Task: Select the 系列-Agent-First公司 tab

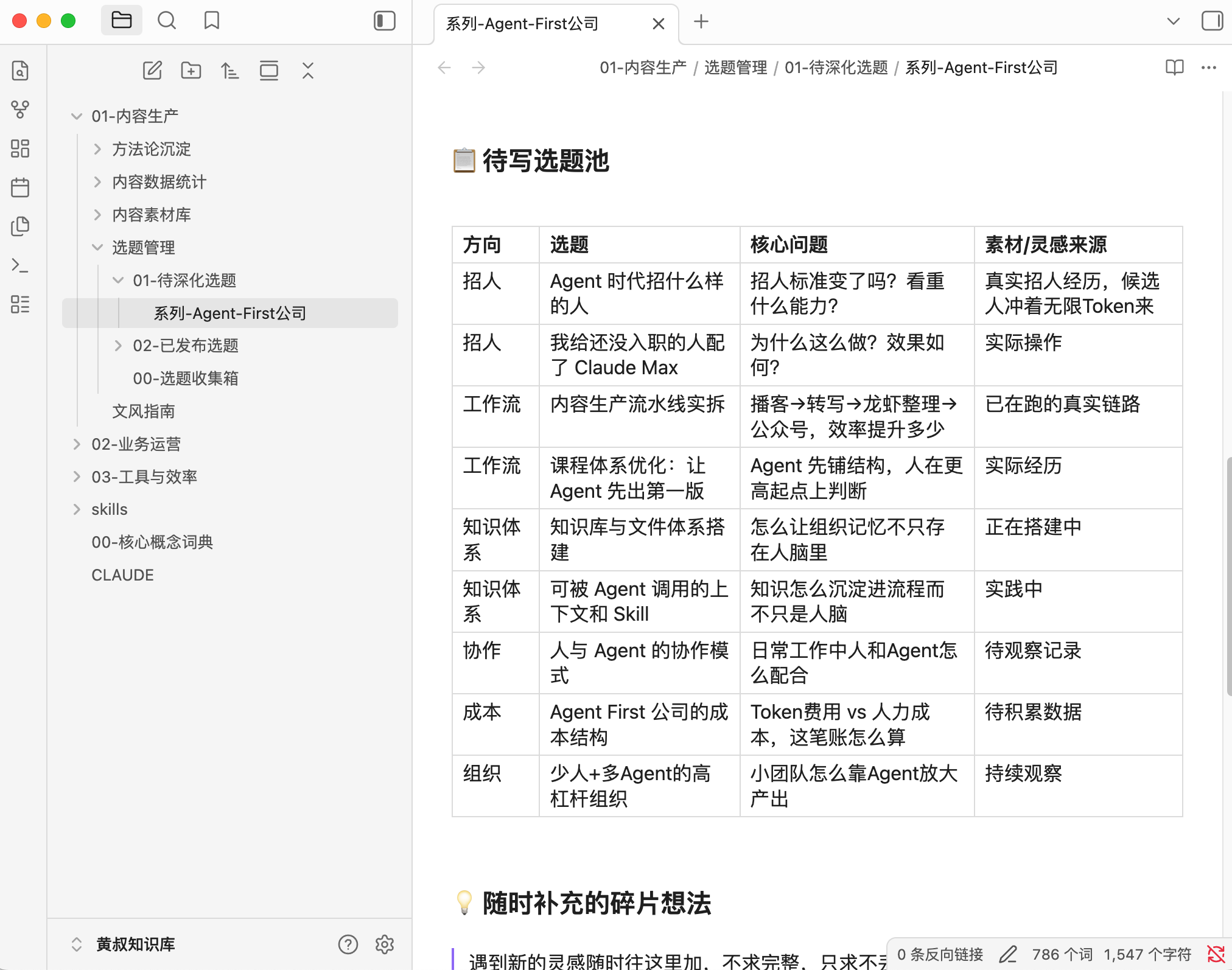Action: (522, 24)
